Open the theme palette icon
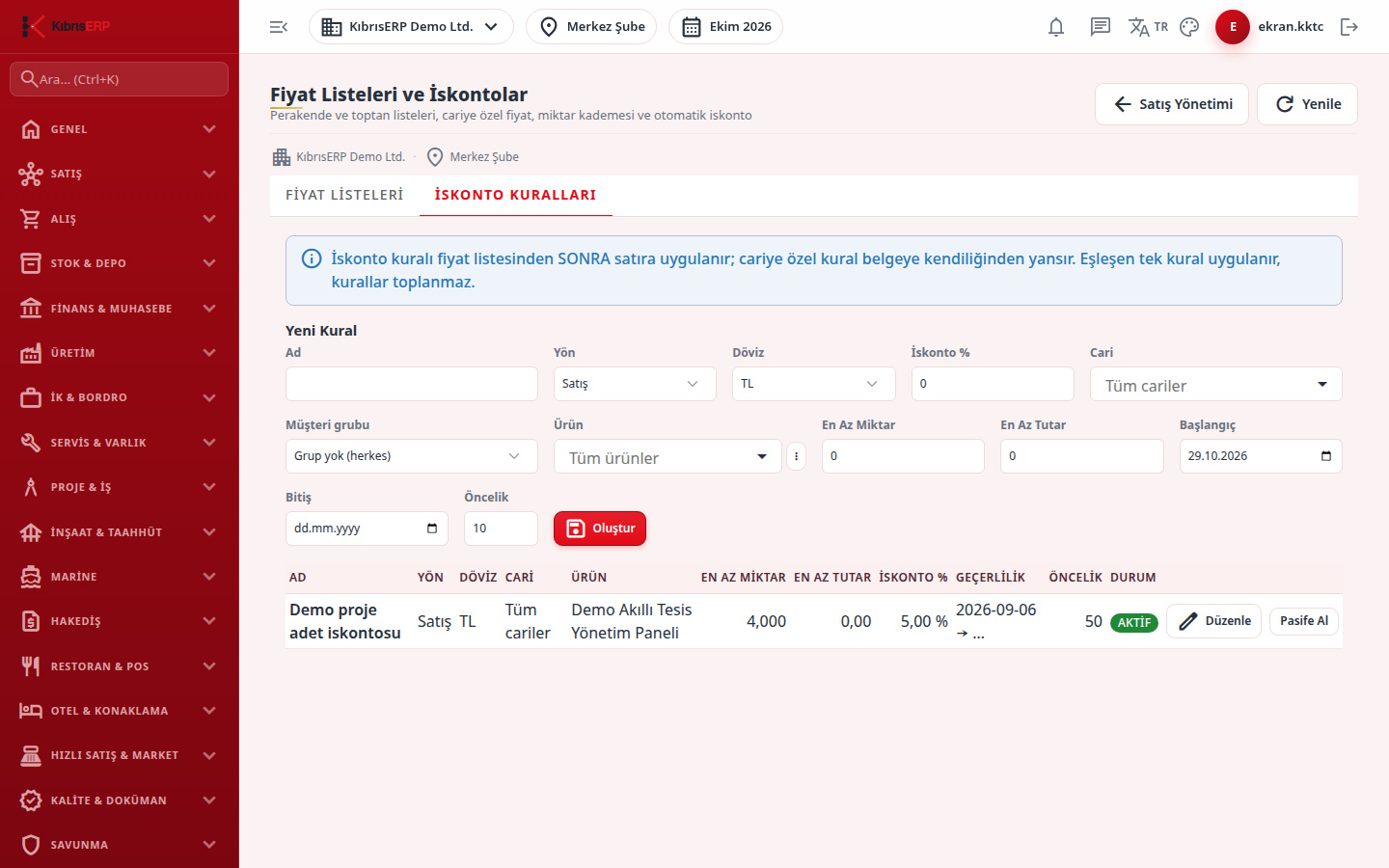This screenshot has width=1389, height=868. pyautogui.click(x=1189, y=27)
